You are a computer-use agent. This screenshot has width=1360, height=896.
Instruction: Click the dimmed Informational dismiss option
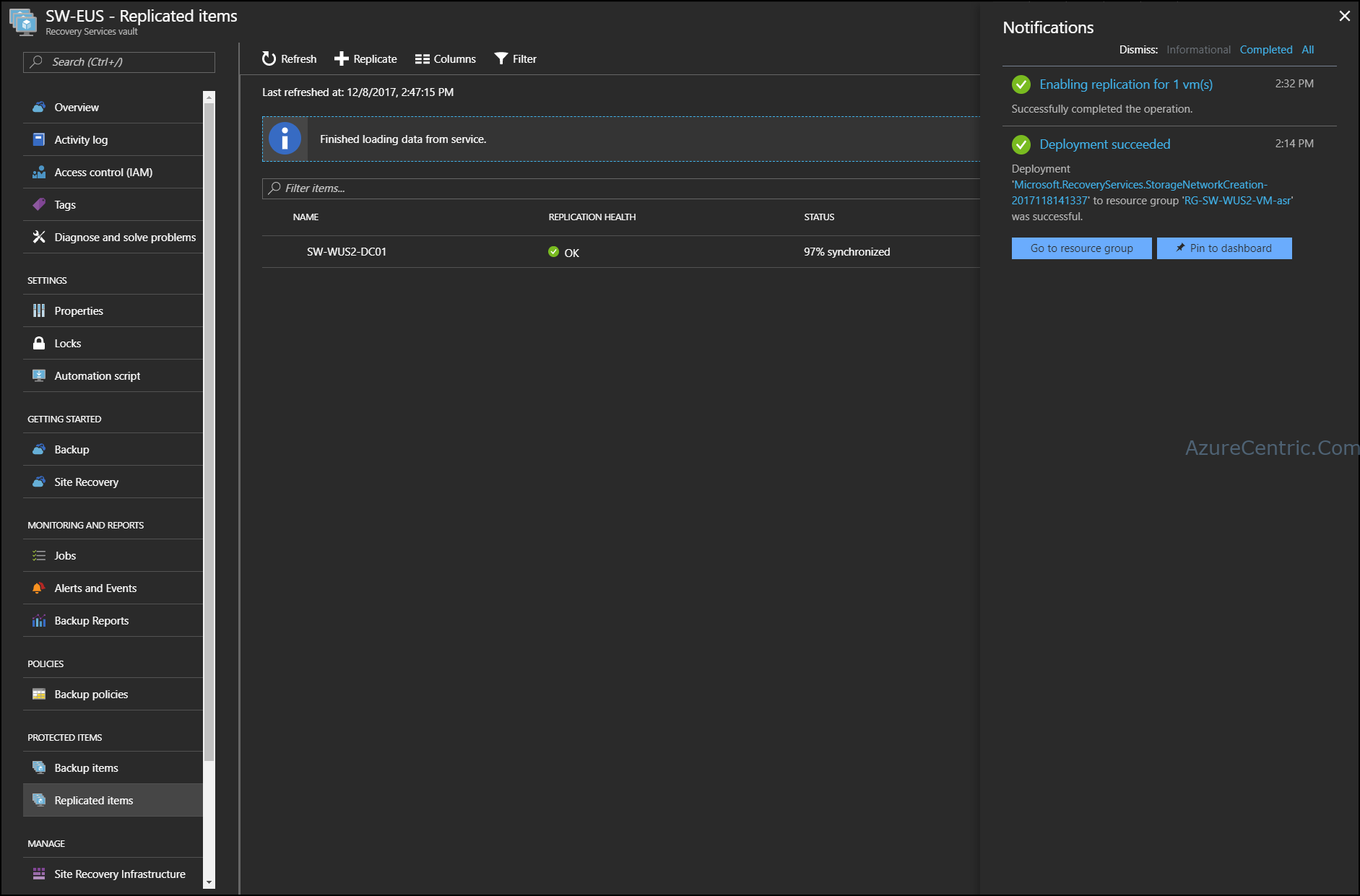[x=1198, y=50]
